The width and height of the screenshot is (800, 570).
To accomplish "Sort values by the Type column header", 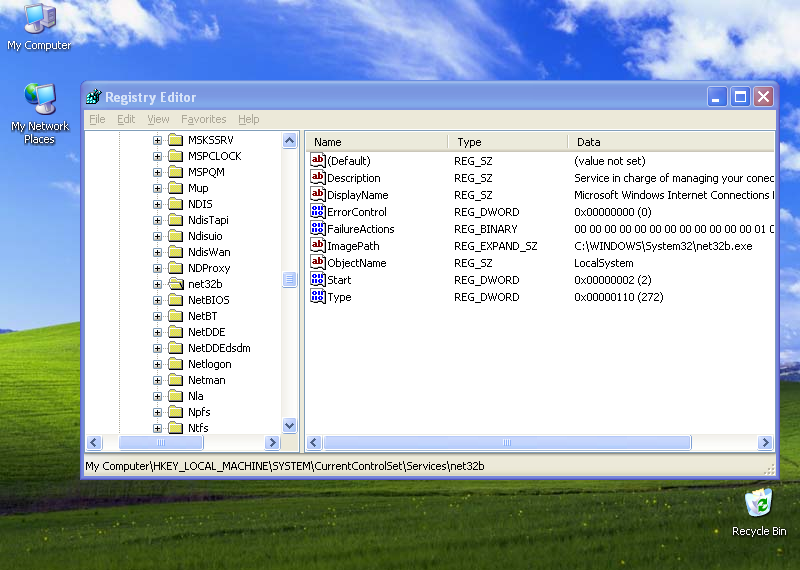I will pos(508,142).
